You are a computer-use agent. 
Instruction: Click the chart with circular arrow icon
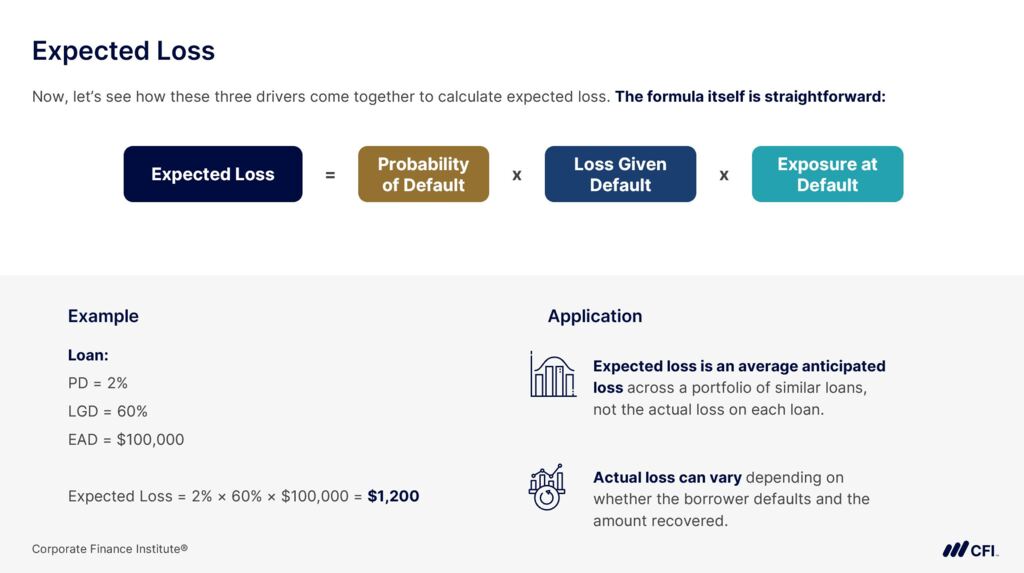click(x=547, y=487)
